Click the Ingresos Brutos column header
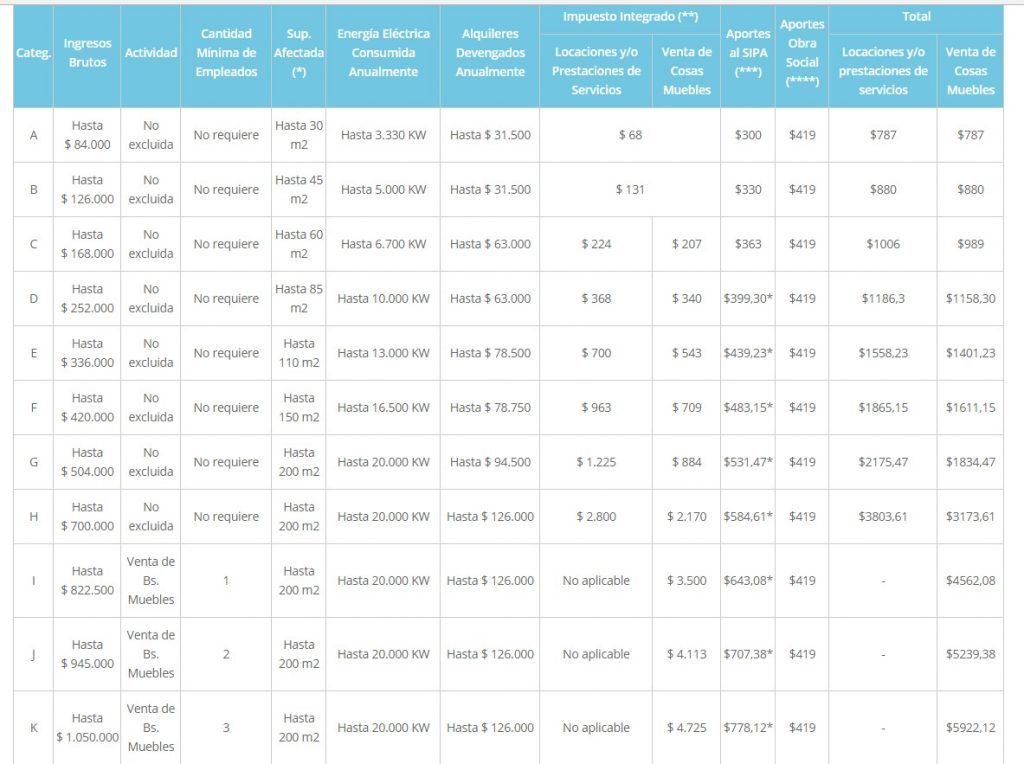 click(87, 53)
